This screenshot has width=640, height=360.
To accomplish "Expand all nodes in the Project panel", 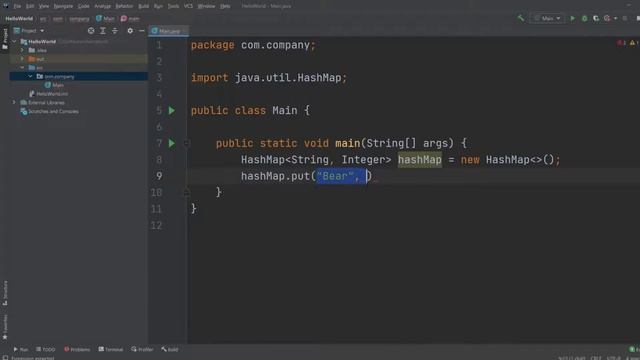I will (103, 31).
